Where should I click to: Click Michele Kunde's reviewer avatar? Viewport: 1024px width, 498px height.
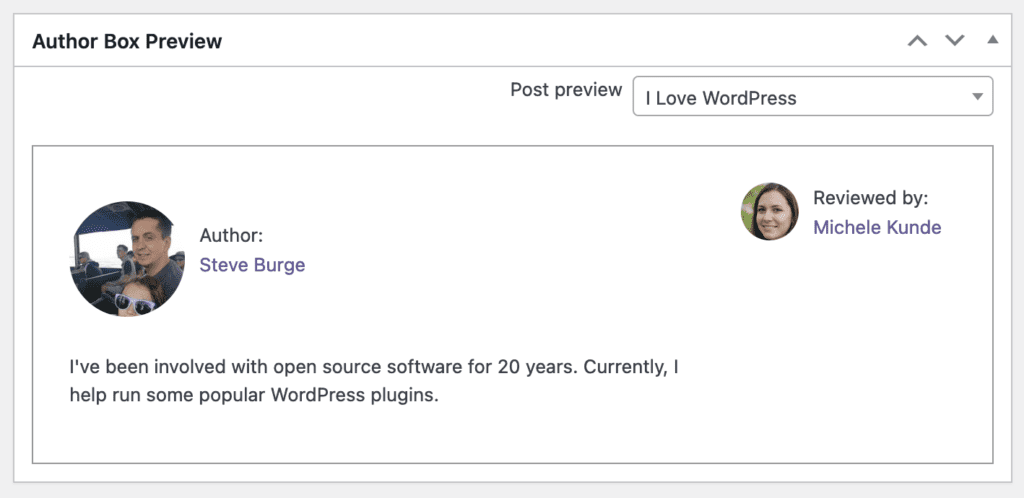coord(769,212)
